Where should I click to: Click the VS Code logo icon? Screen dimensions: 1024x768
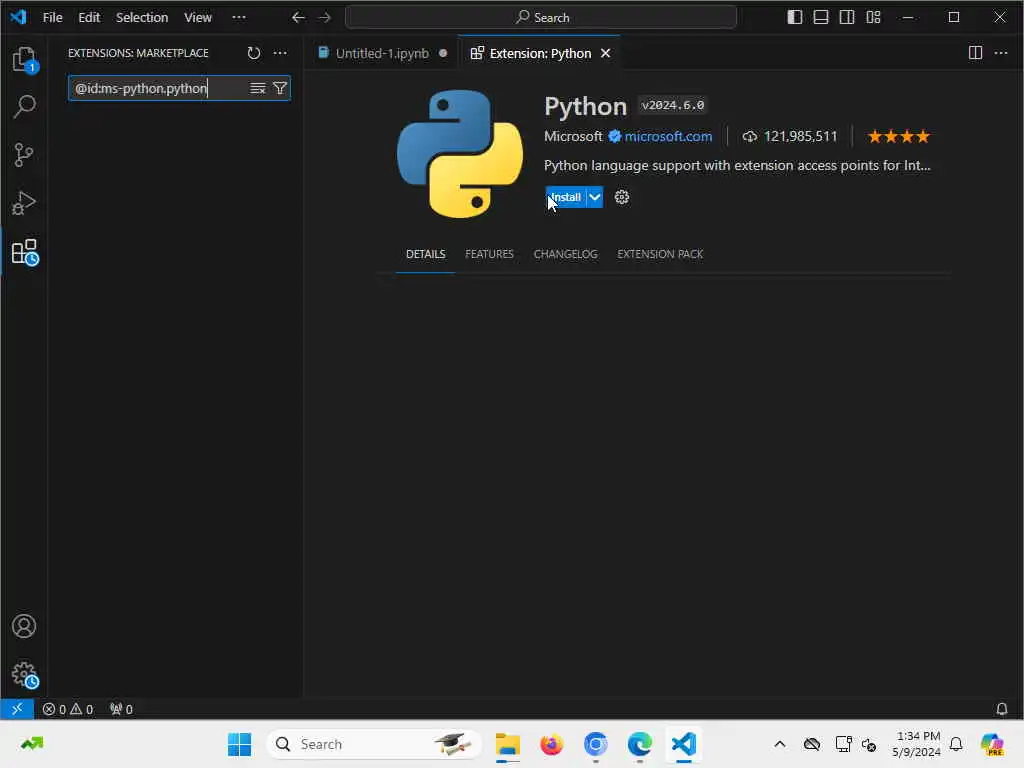point(18,17)
